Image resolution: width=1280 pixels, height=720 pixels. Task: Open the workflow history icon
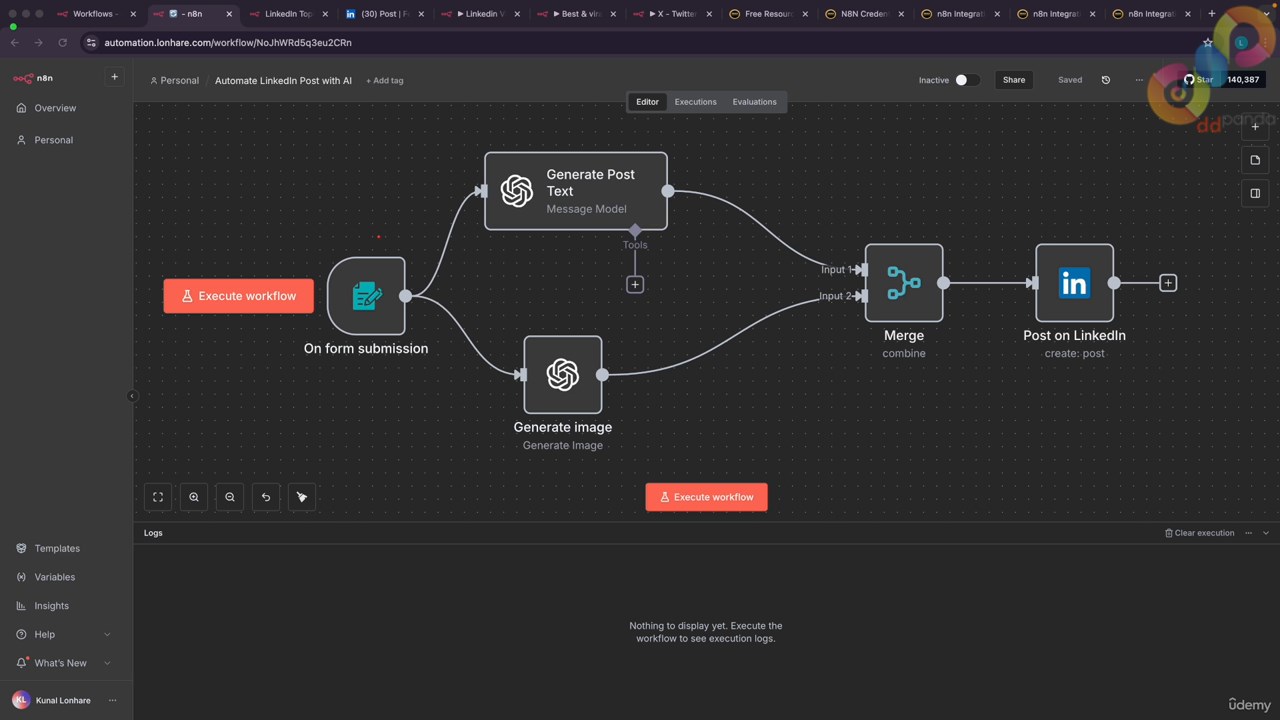[1106, 80]
